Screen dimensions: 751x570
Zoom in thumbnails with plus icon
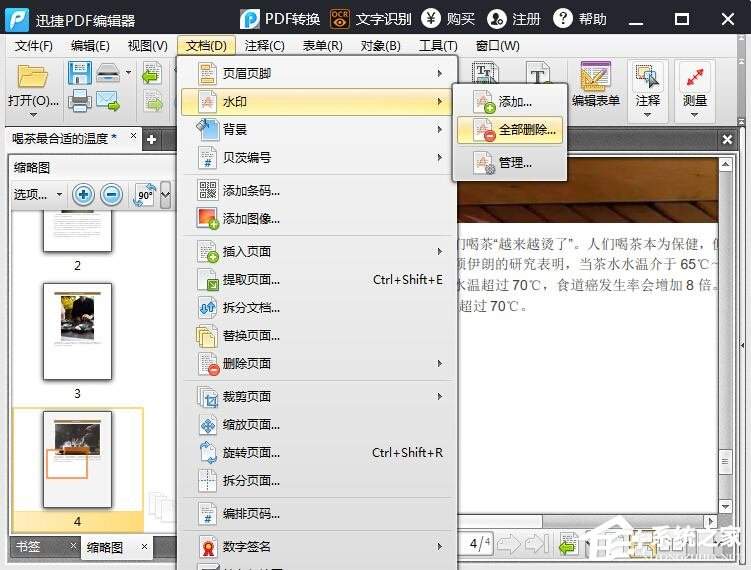point(83,194)
